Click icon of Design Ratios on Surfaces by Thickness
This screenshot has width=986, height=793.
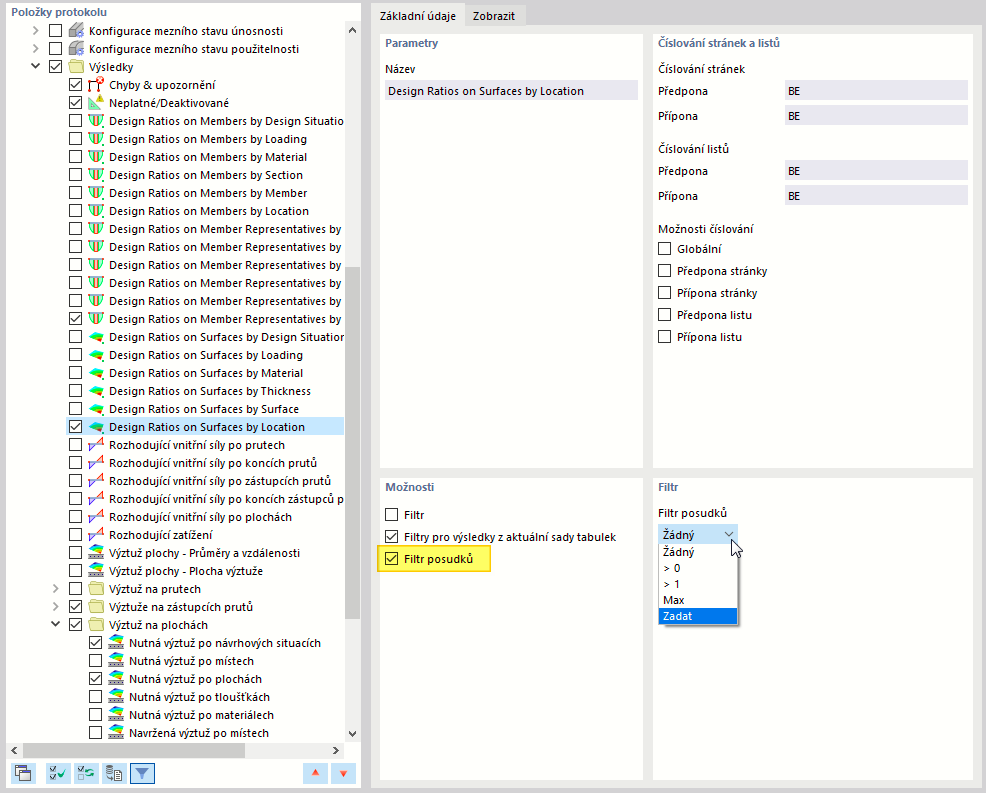pos(96,391)
